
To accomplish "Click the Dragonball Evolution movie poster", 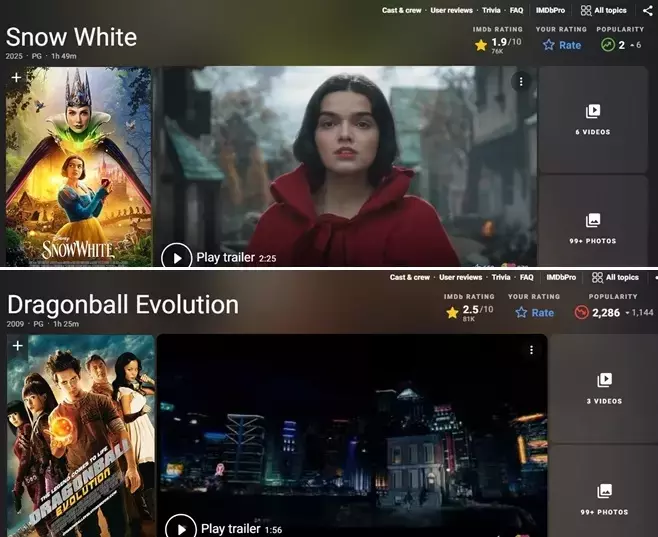I will pos(81,436).
